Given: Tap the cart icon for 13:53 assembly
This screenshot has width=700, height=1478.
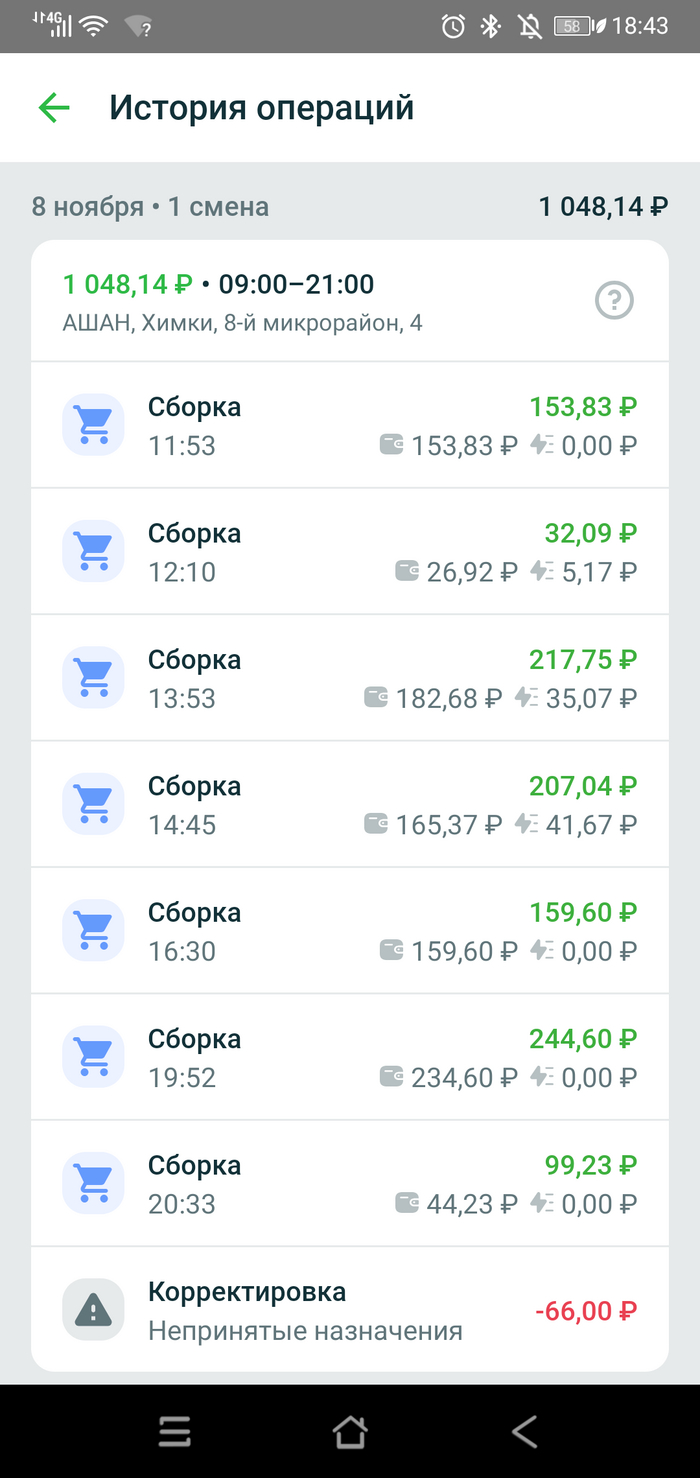Looking at the screenshot, I should click(94, 678).
